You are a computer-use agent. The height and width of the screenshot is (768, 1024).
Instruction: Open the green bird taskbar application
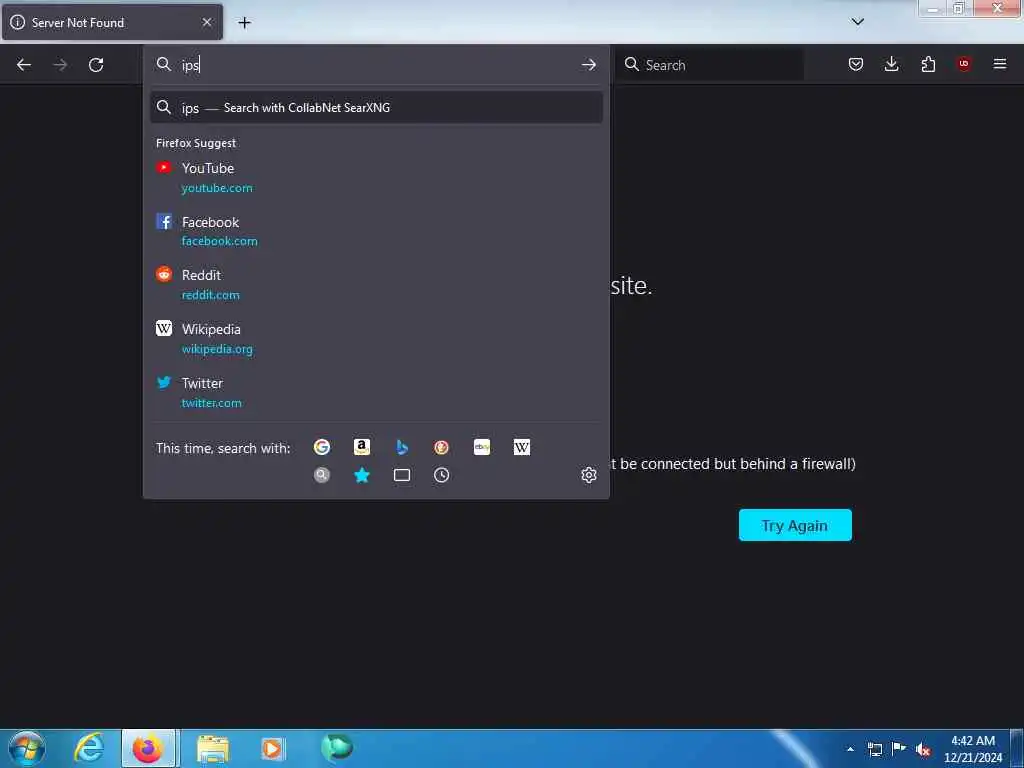(x=337, y=748)
